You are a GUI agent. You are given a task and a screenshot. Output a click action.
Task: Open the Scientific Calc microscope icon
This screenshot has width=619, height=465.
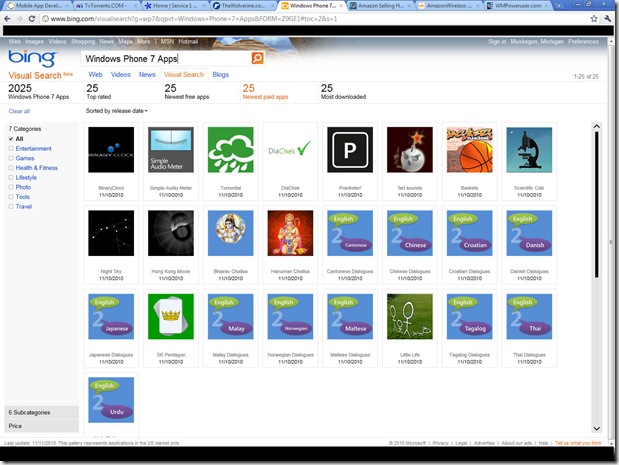pos(529,150)
